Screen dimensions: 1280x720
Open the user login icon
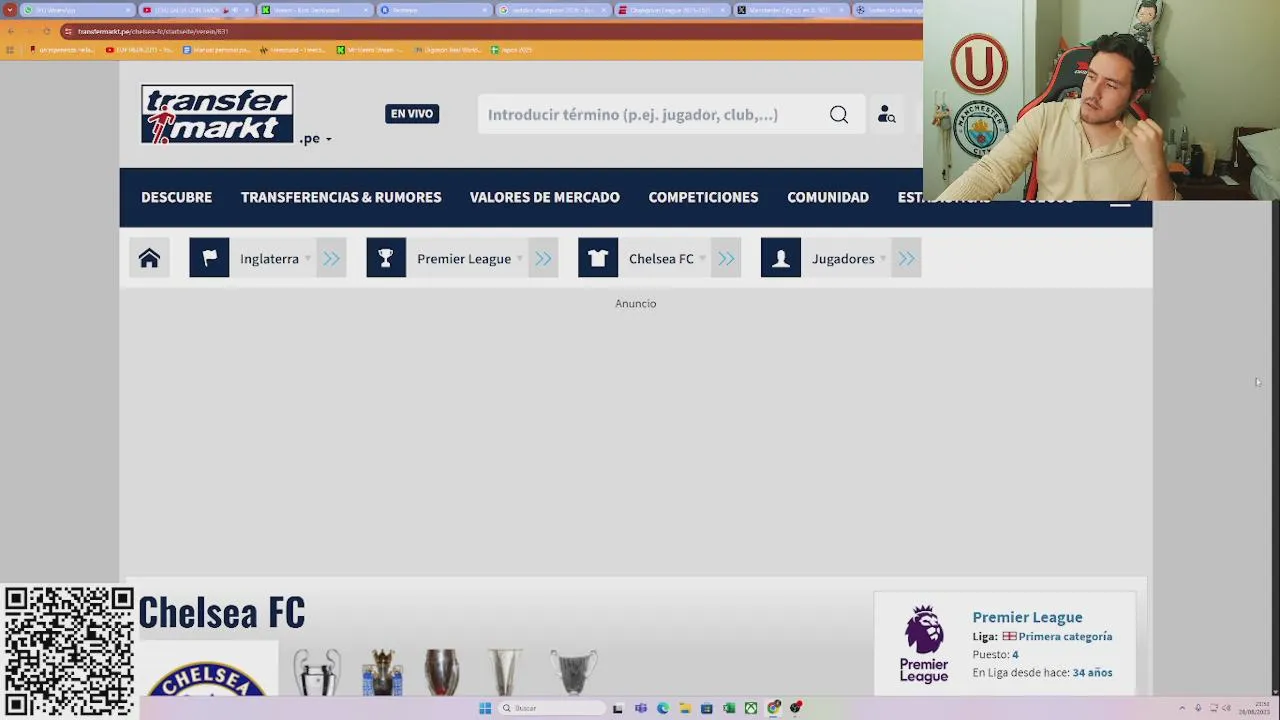[x=886, y=115]
